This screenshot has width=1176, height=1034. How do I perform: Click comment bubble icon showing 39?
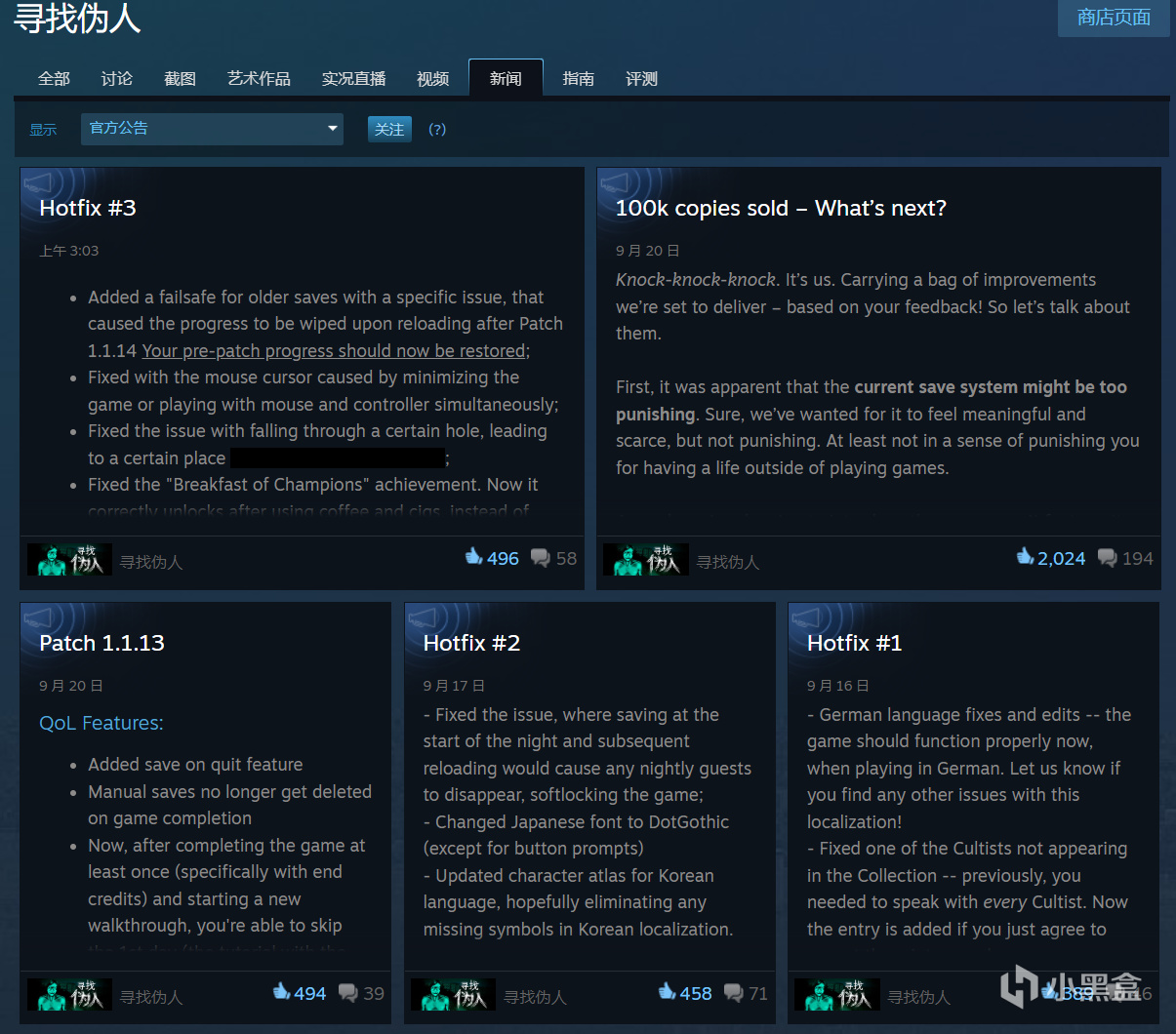click(x=347, y=993)
